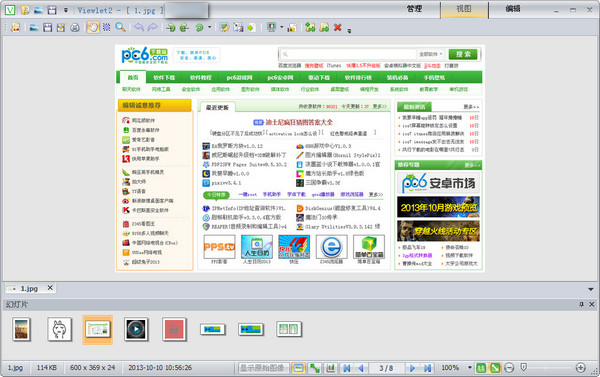Viewport: 600px width, 377px height.
Task: Select the hand pan tool
Action: coord(93,27)
